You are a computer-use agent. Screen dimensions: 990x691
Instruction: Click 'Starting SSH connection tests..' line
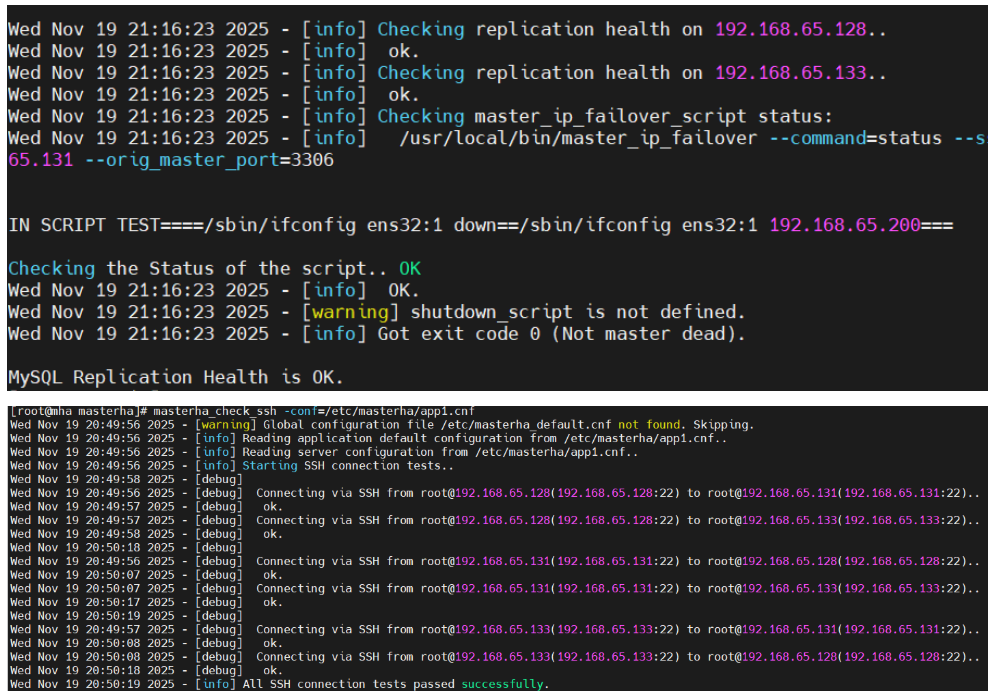pyautogui.click(x=348, y=466)
